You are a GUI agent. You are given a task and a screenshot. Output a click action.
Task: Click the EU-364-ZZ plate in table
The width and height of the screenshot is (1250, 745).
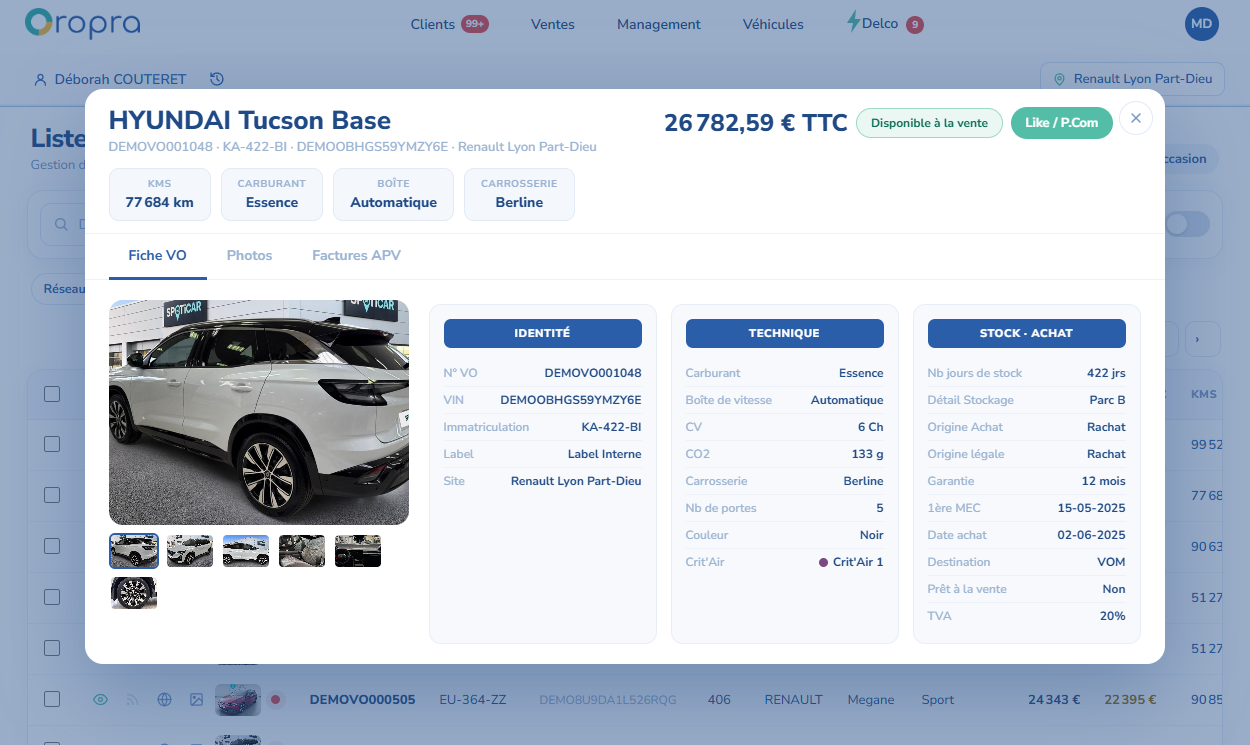(x=473, y=700)
